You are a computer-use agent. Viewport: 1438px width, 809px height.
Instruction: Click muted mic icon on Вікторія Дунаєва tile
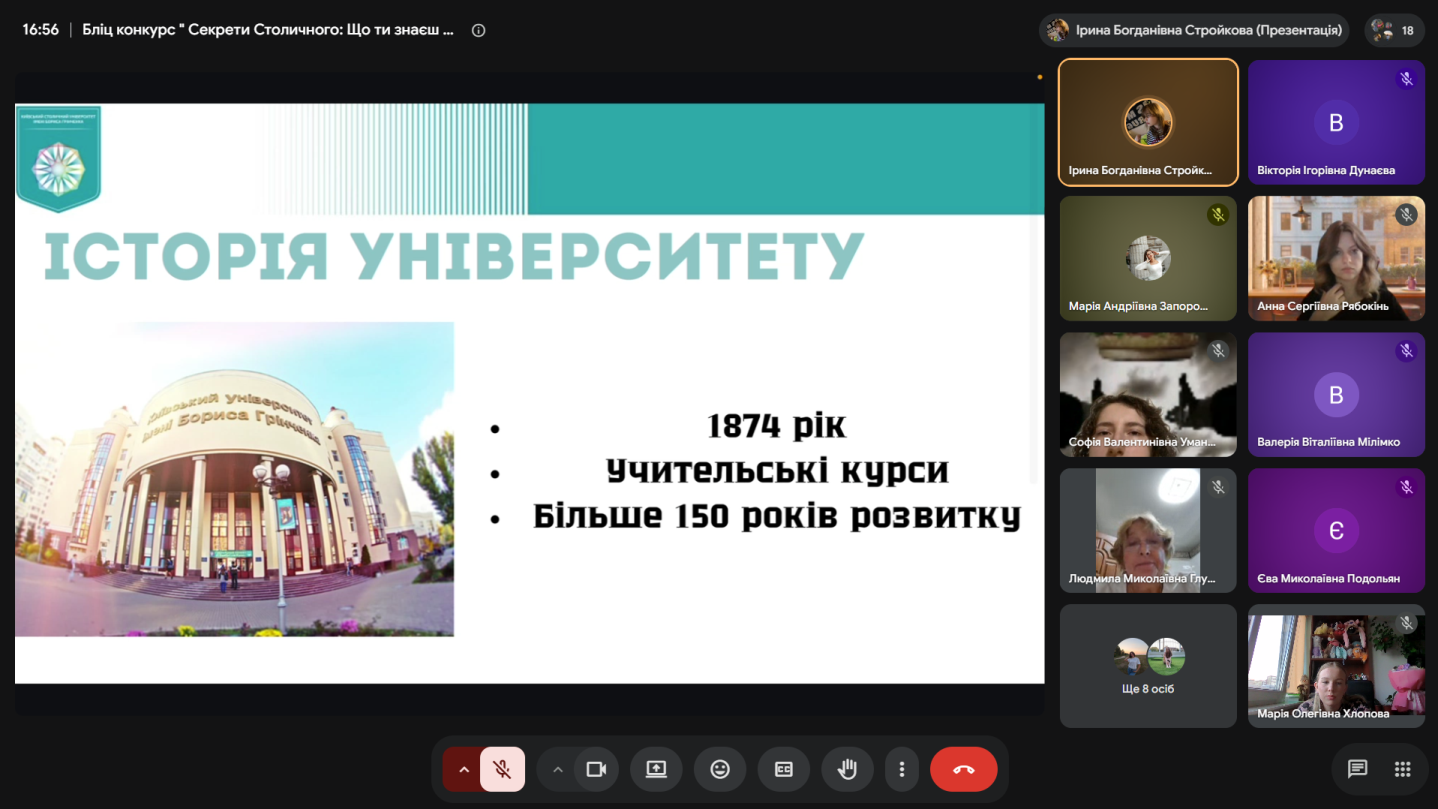(1406, 79)
